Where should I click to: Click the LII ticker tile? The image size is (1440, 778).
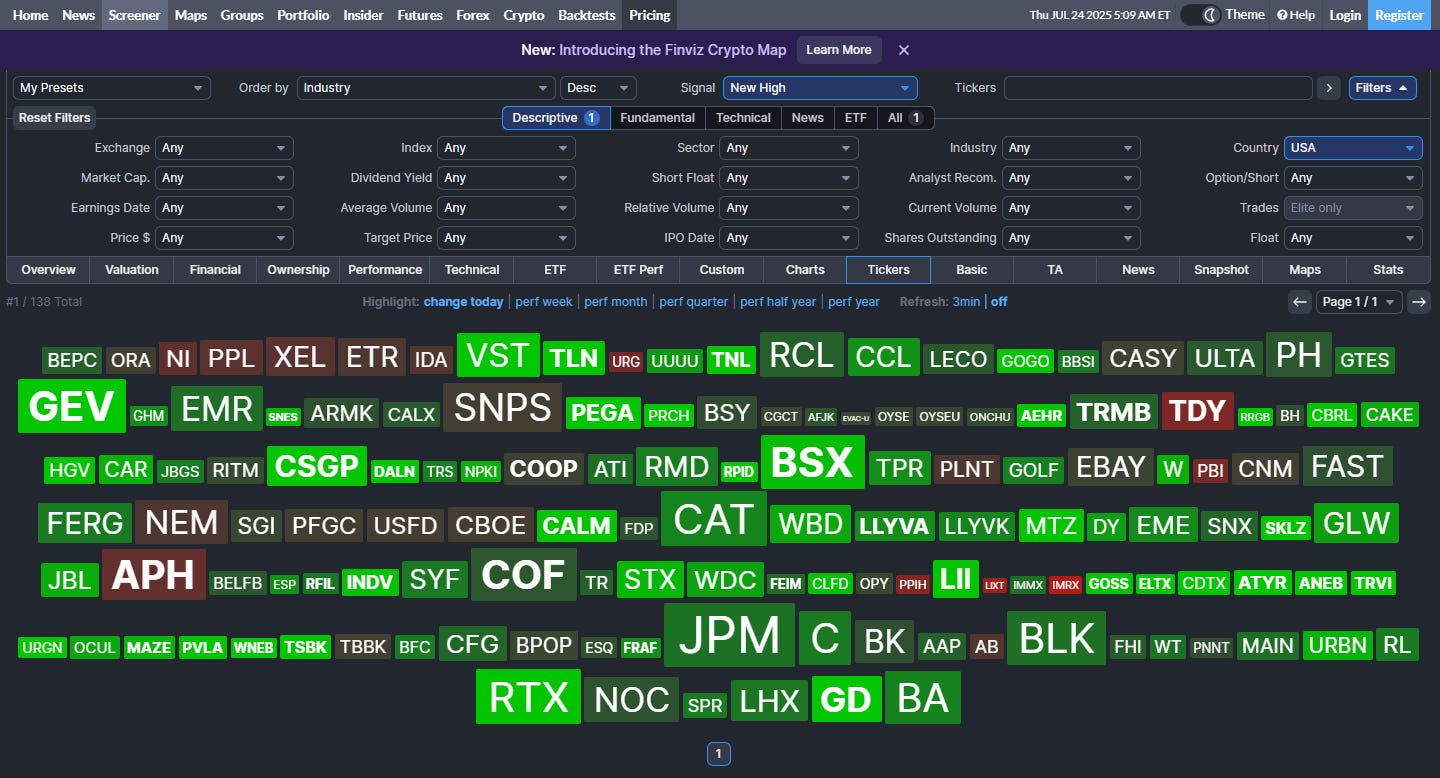956,579
